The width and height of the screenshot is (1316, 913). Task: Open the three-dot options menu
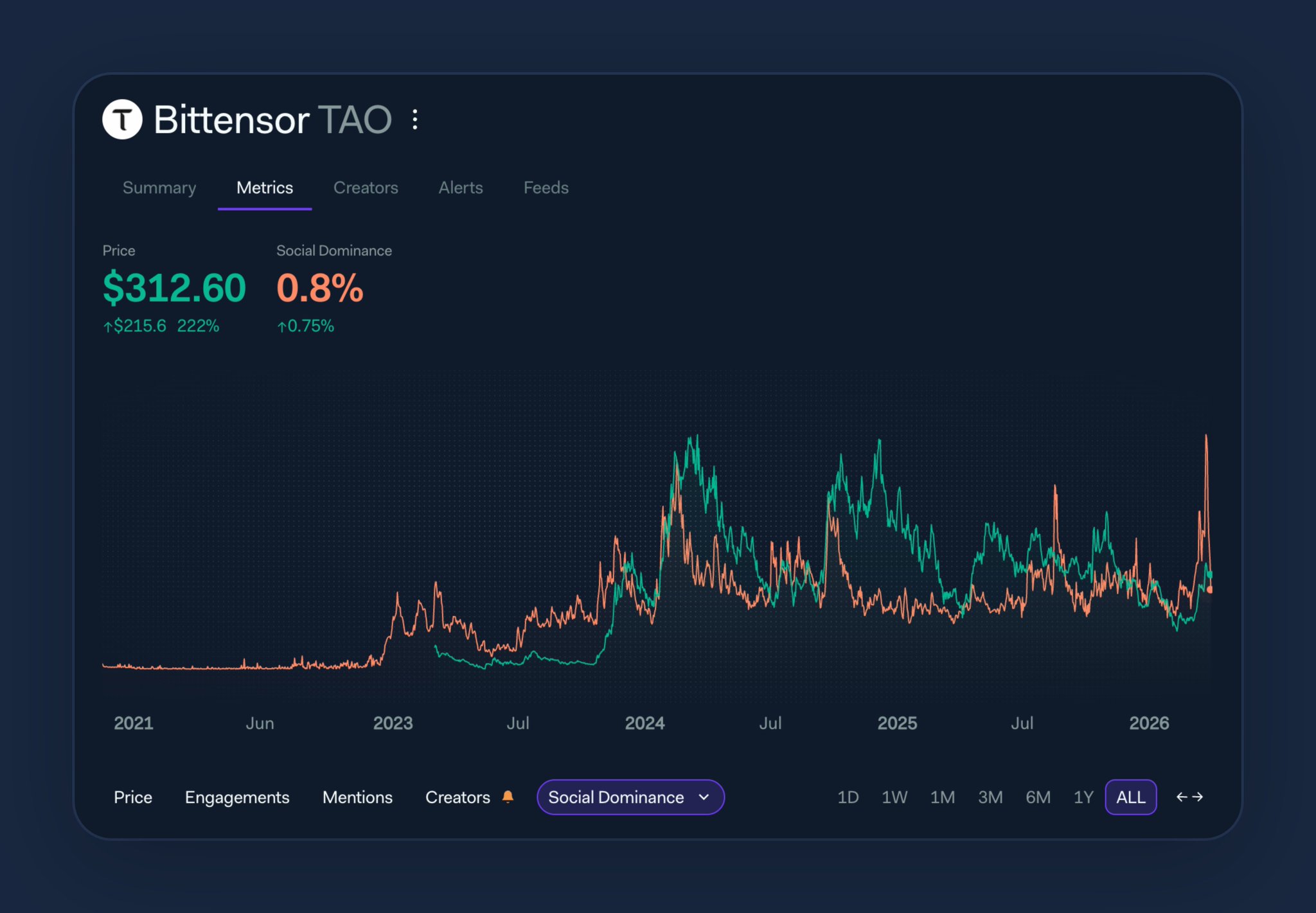pos(415,120)
